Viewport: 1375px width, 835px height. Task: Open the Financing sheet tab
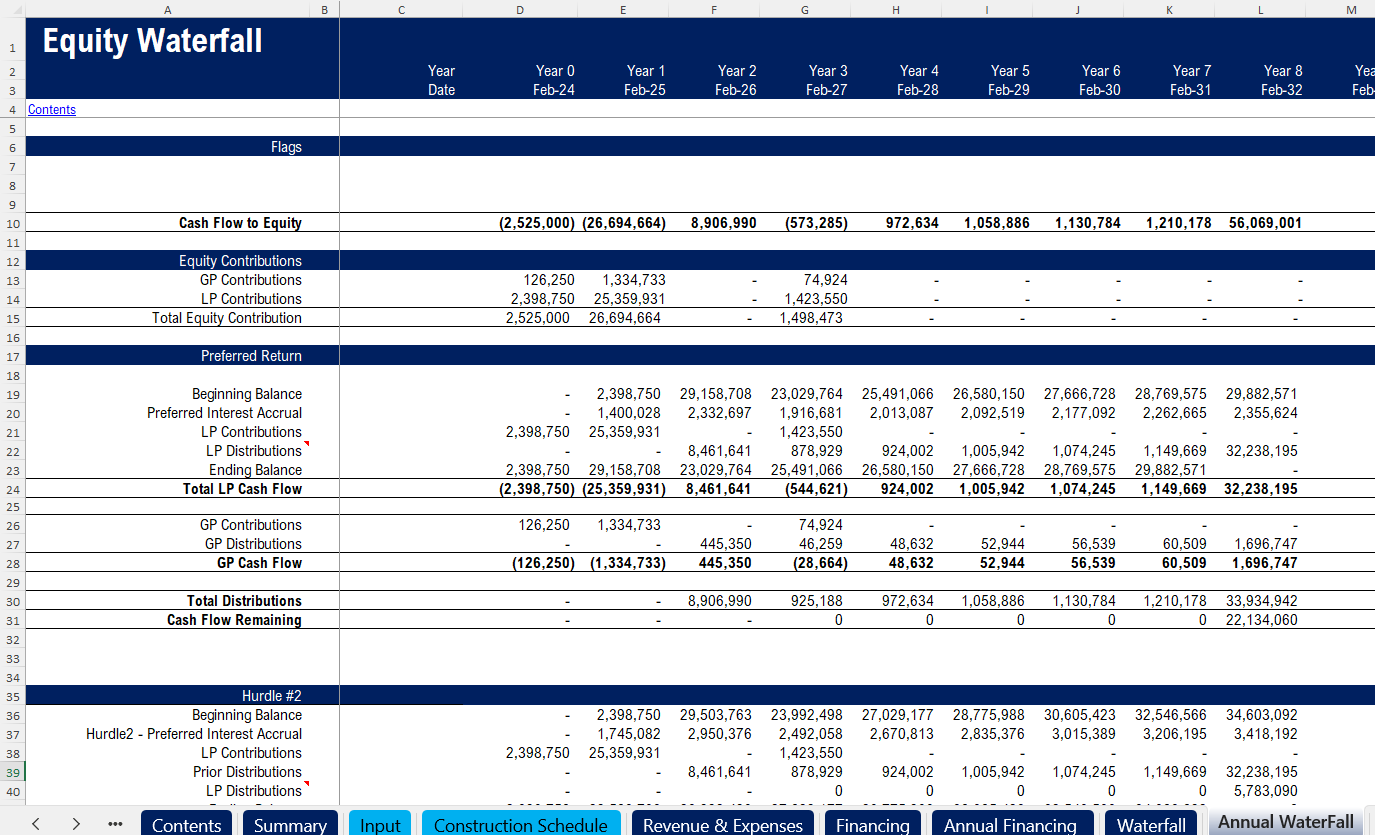872,824
